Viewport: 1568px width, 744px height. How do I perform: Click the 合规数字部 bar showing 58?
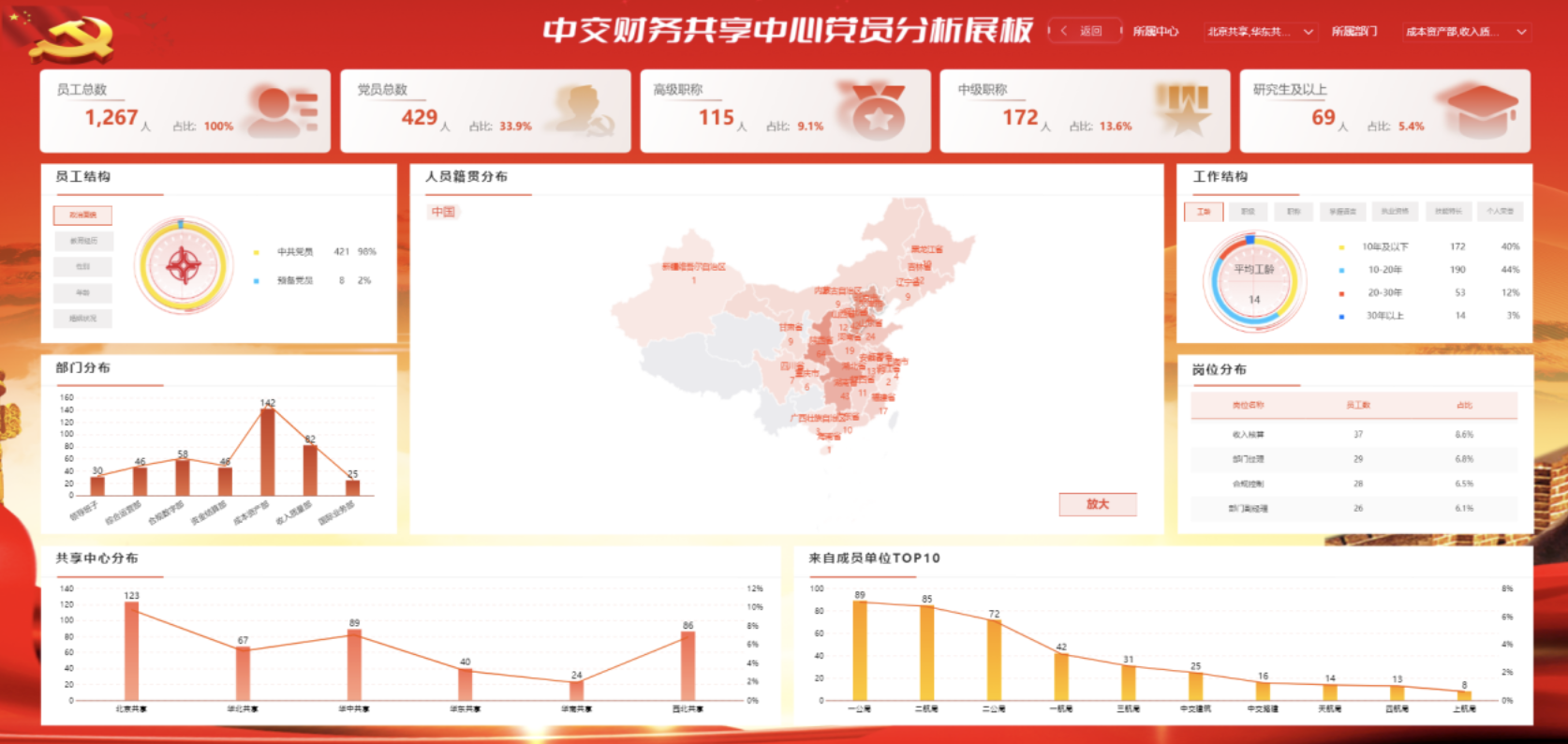pos(183,478)
